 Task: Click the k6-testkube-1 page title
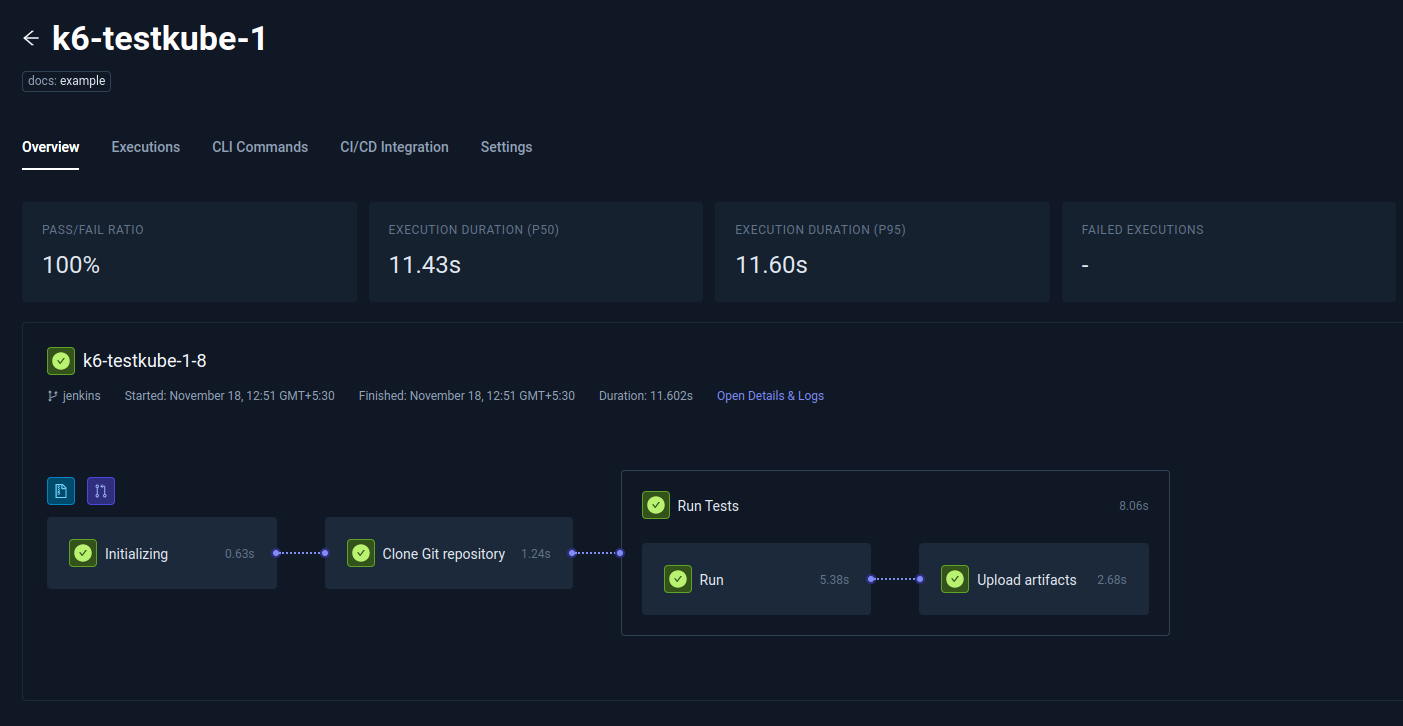(159, 39)
